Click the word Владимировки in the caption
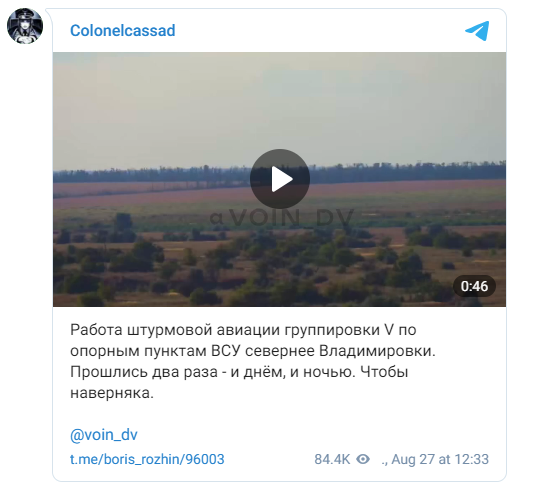547x497 pixels. [378, 351]
